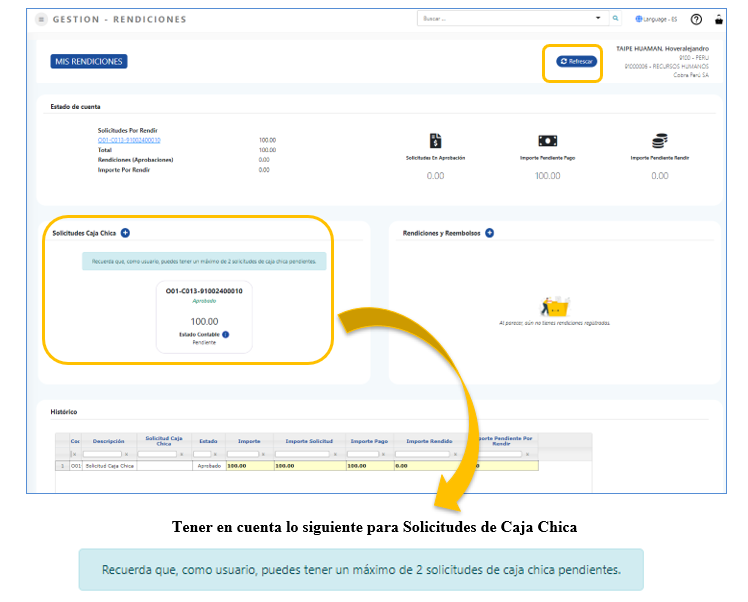Select row number 1 in the Histórico table
The image size is (748, 602).
coord(62,466)
